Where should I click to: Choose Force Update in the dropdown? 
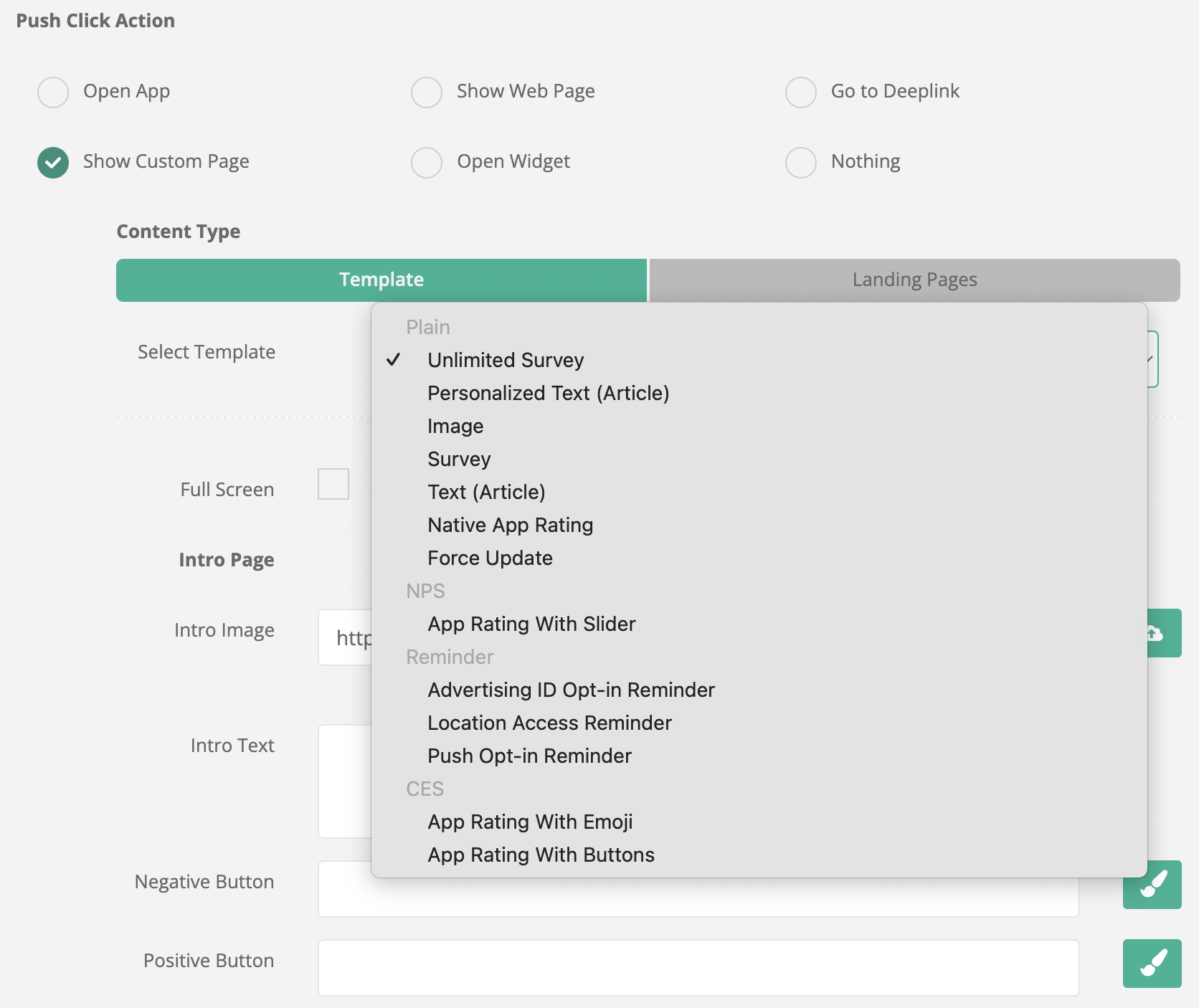[490, 558]
